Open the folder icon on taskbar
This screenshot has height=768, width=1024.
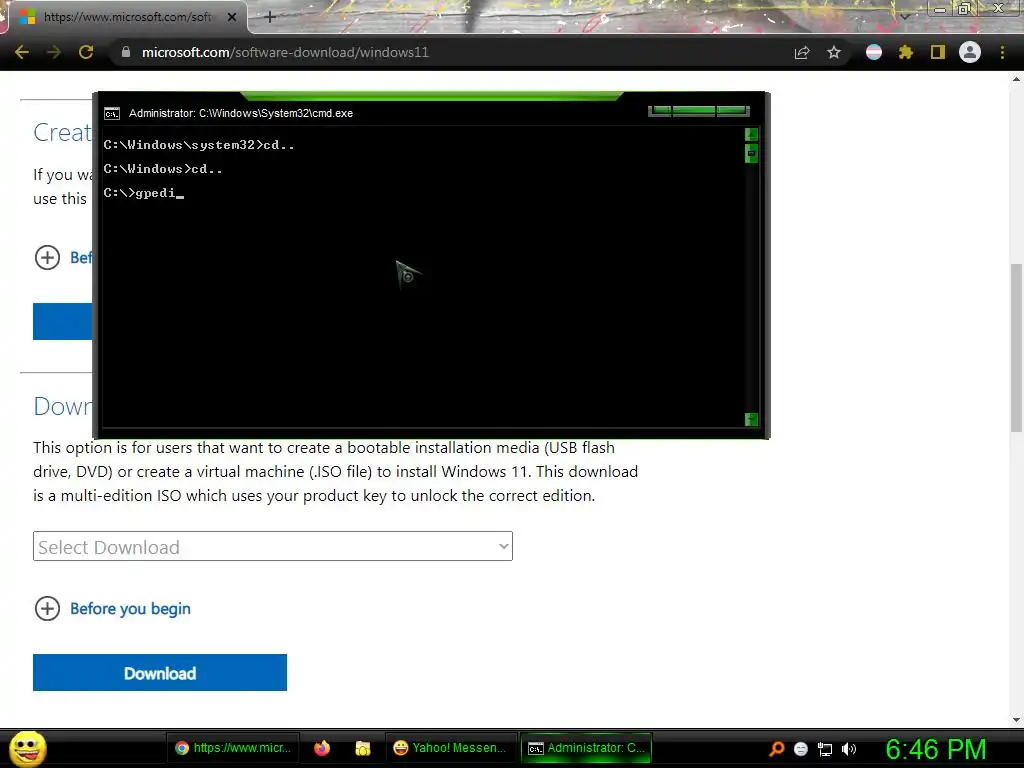pos(362,748)
